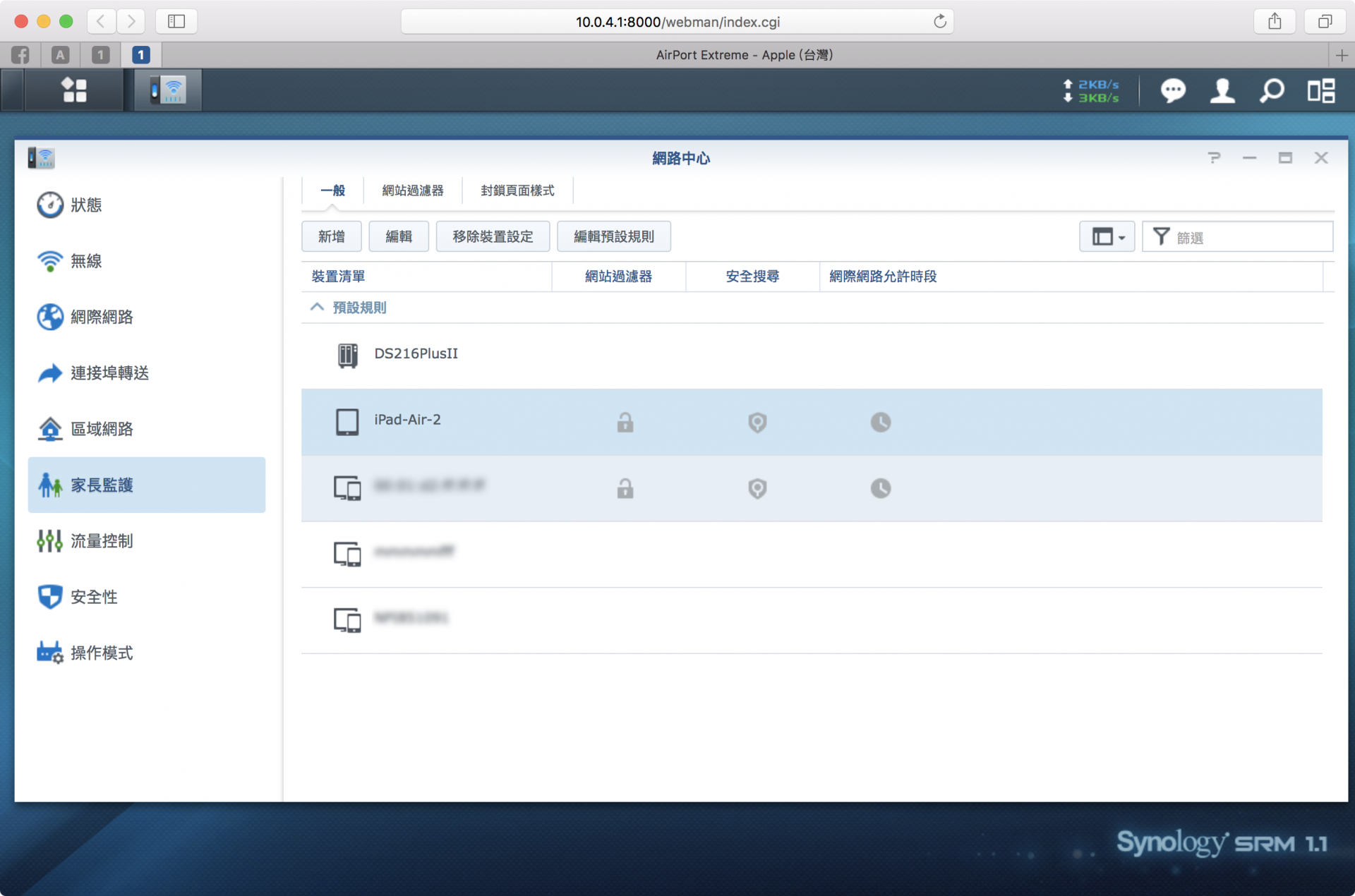This screenshot has height=896, width=1355.
Task: Switch to the 網站過濾器 tab
Action: point(413,190)
